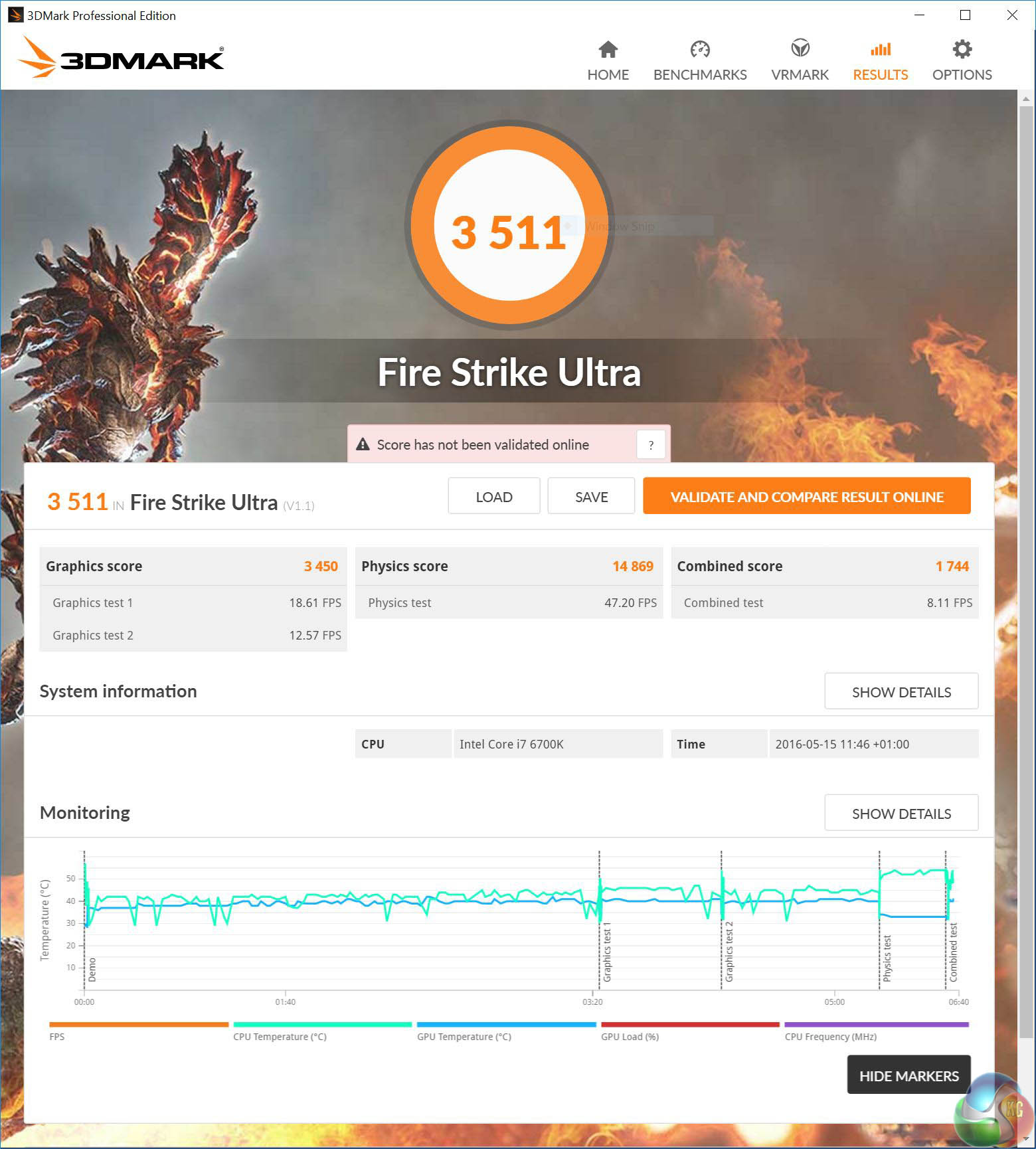
Task: Click the HIDE MARKERS button
Action: point(908,1075)
